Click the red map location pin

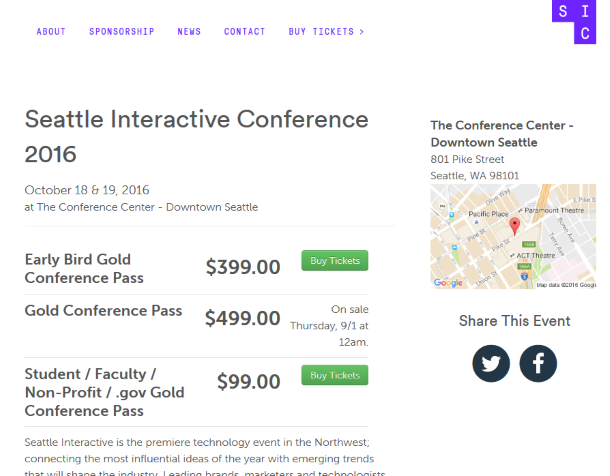click(514, 226)
